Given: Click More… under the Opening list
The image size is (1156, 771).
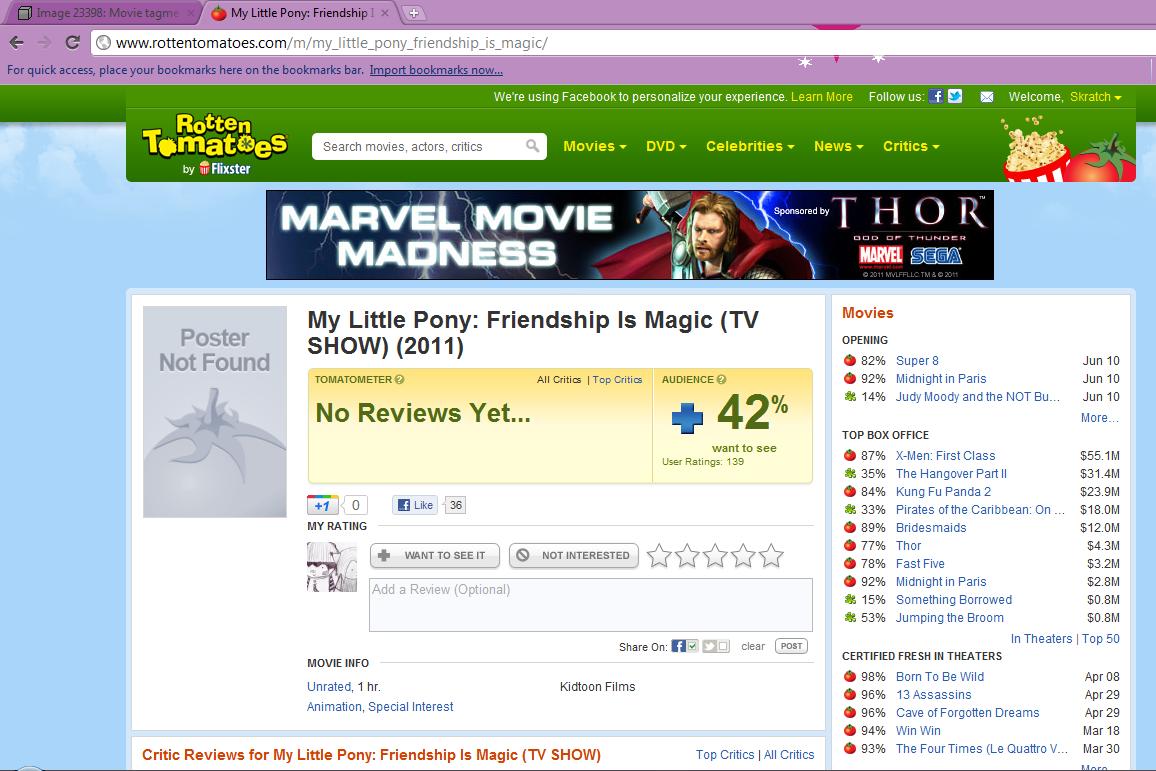Looking at the screenshot, I should [x=1100, y=417].
